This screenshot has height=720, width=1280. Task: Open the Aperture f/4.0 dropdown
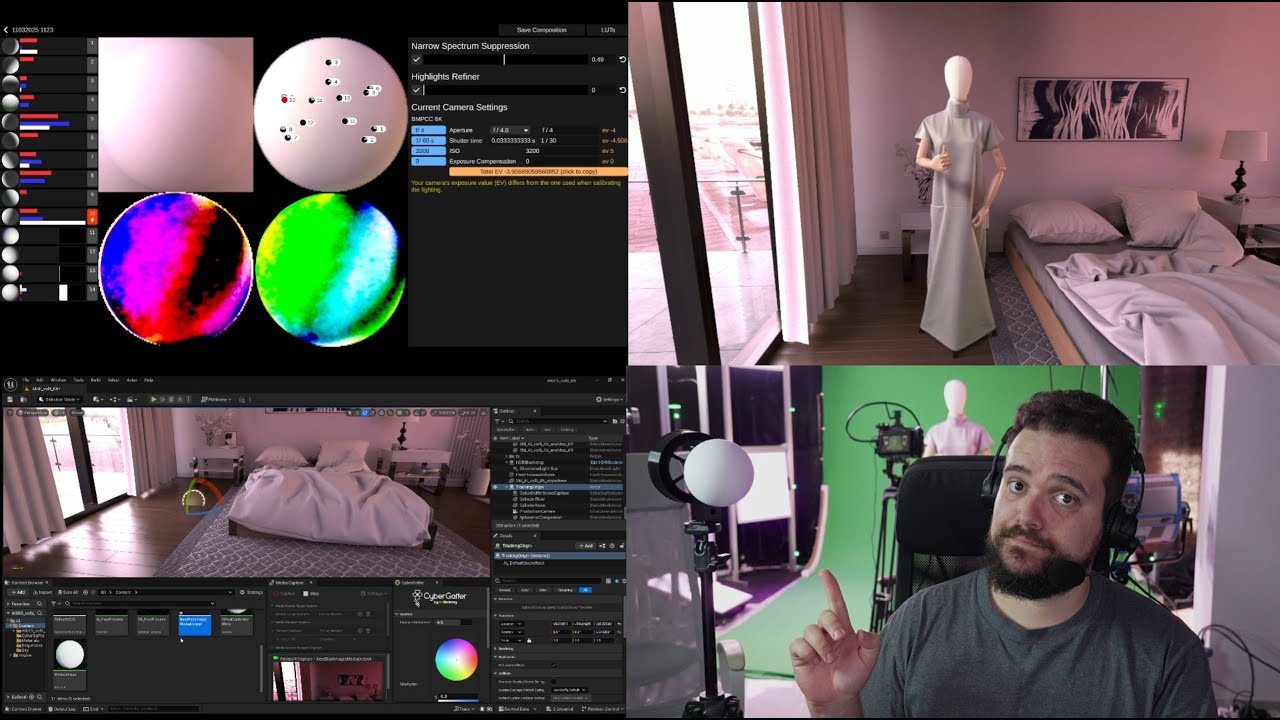pyautogui.click(x=510, y=130)
